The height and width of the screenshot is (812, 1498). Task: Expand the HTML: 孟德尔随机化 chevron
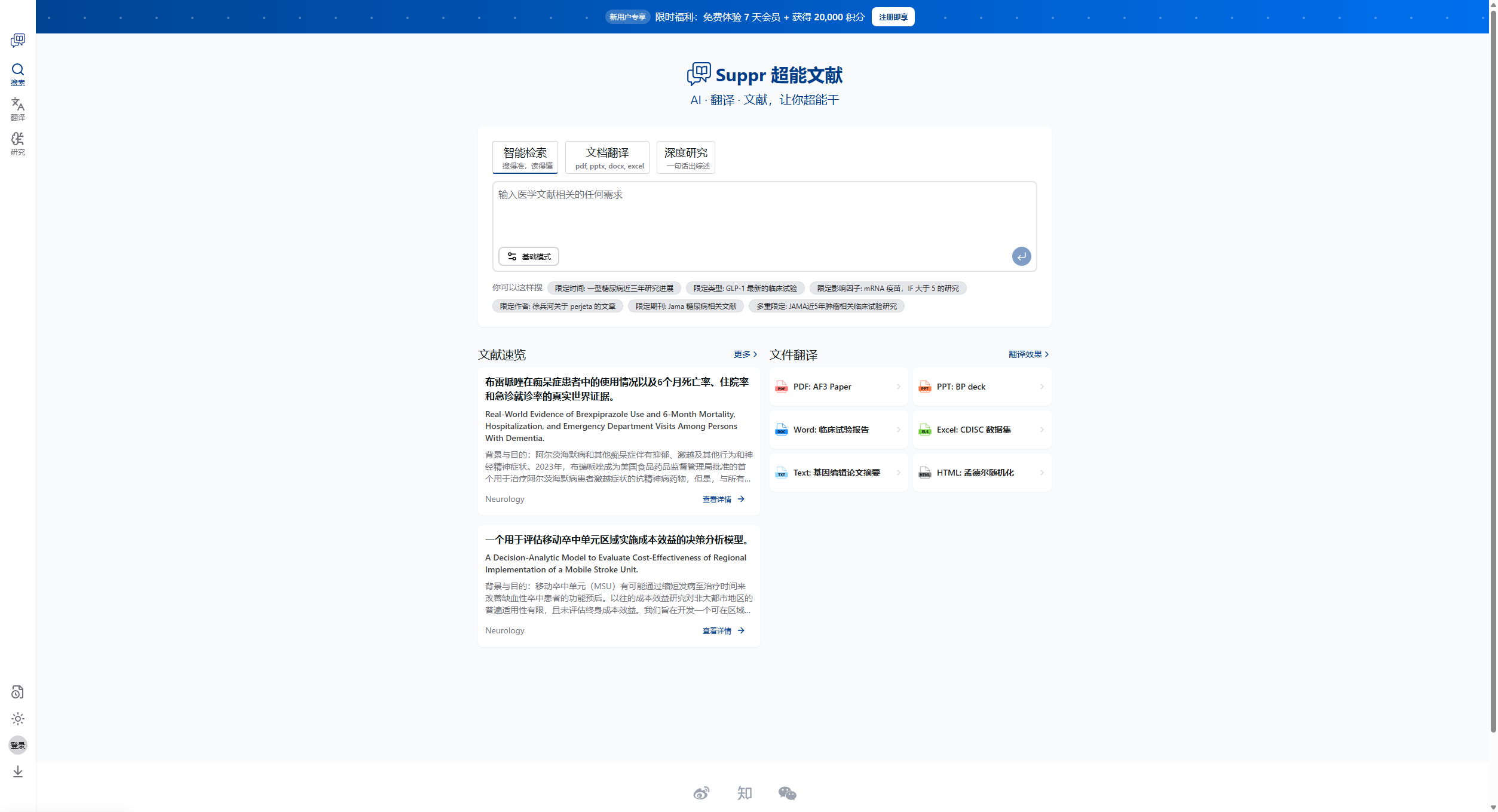pyautogui.click(x=1041, y=473)
